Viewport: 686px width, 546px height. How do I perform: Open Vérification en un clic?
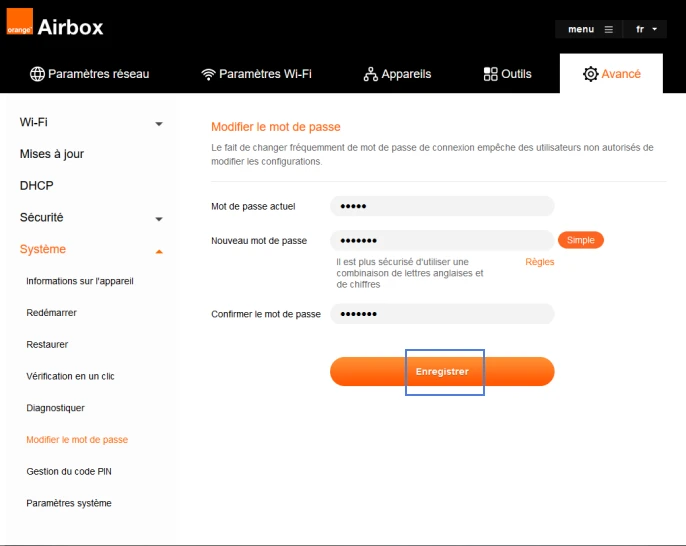point(70,376)
